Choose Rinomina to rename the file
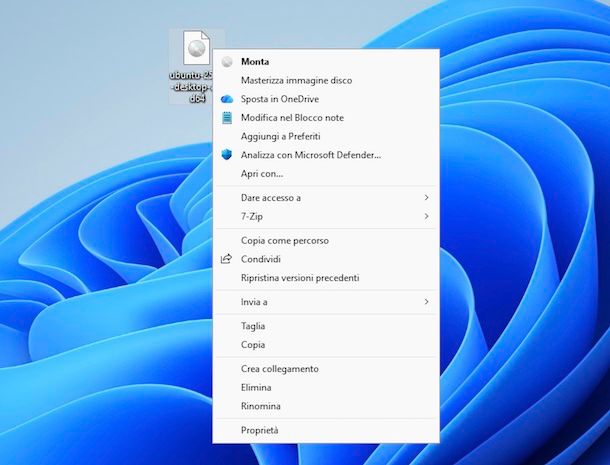This screenshot has width=610, height=465. pos(261,406)
